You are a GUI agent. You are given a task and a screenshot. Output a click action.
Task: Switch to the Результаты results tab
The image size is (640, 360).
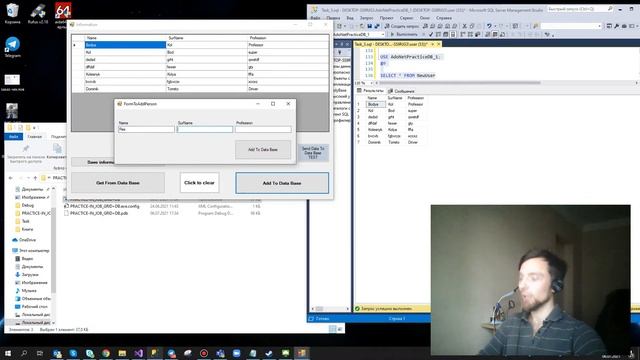tap(371, 91)
